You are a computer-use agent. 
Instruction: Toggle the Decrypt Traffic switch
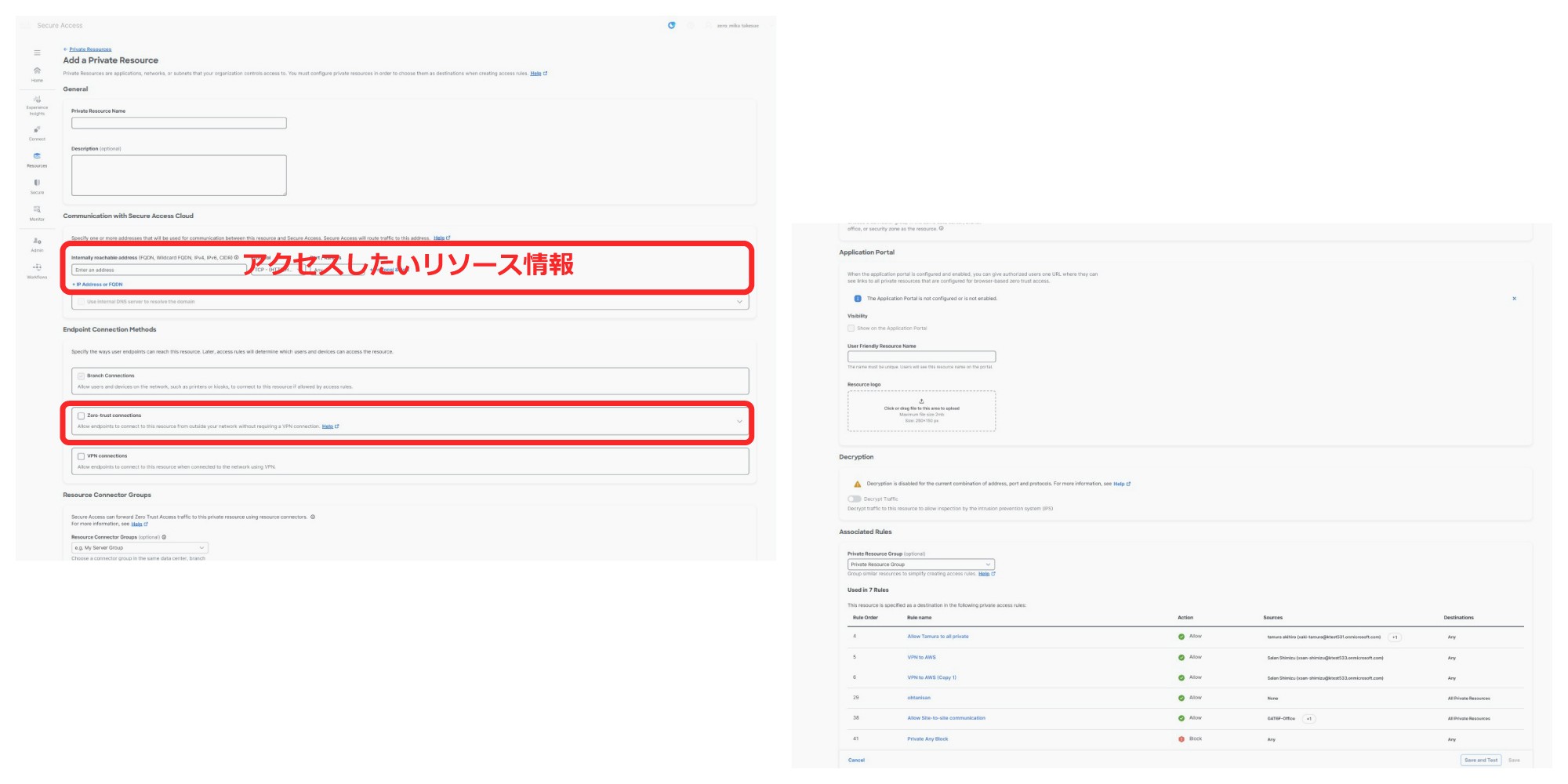pyautogui.click(x=854, y=499)
